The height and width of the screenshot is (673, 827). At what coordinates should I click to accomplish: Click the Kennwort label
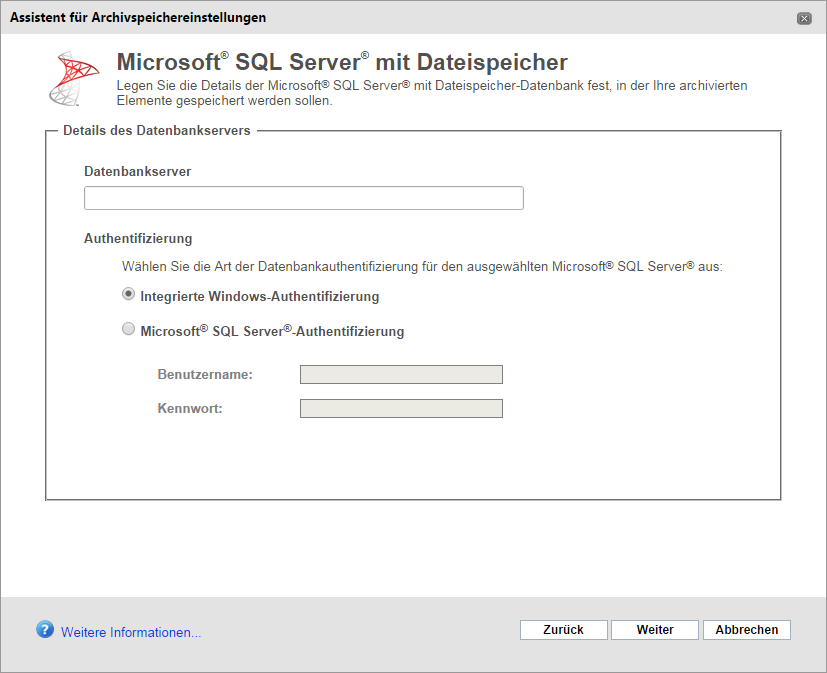pos(190,408)
